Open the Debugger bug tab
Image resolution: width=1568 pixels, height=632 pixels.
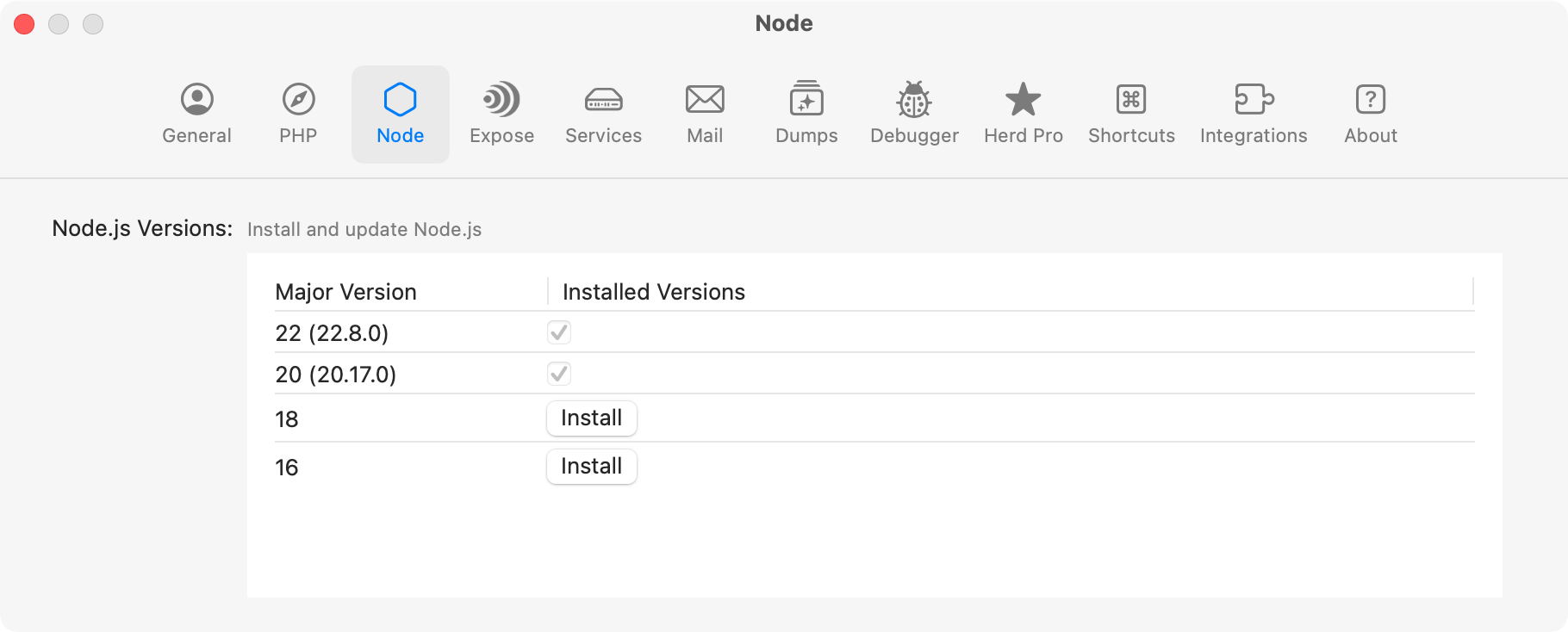914,114
